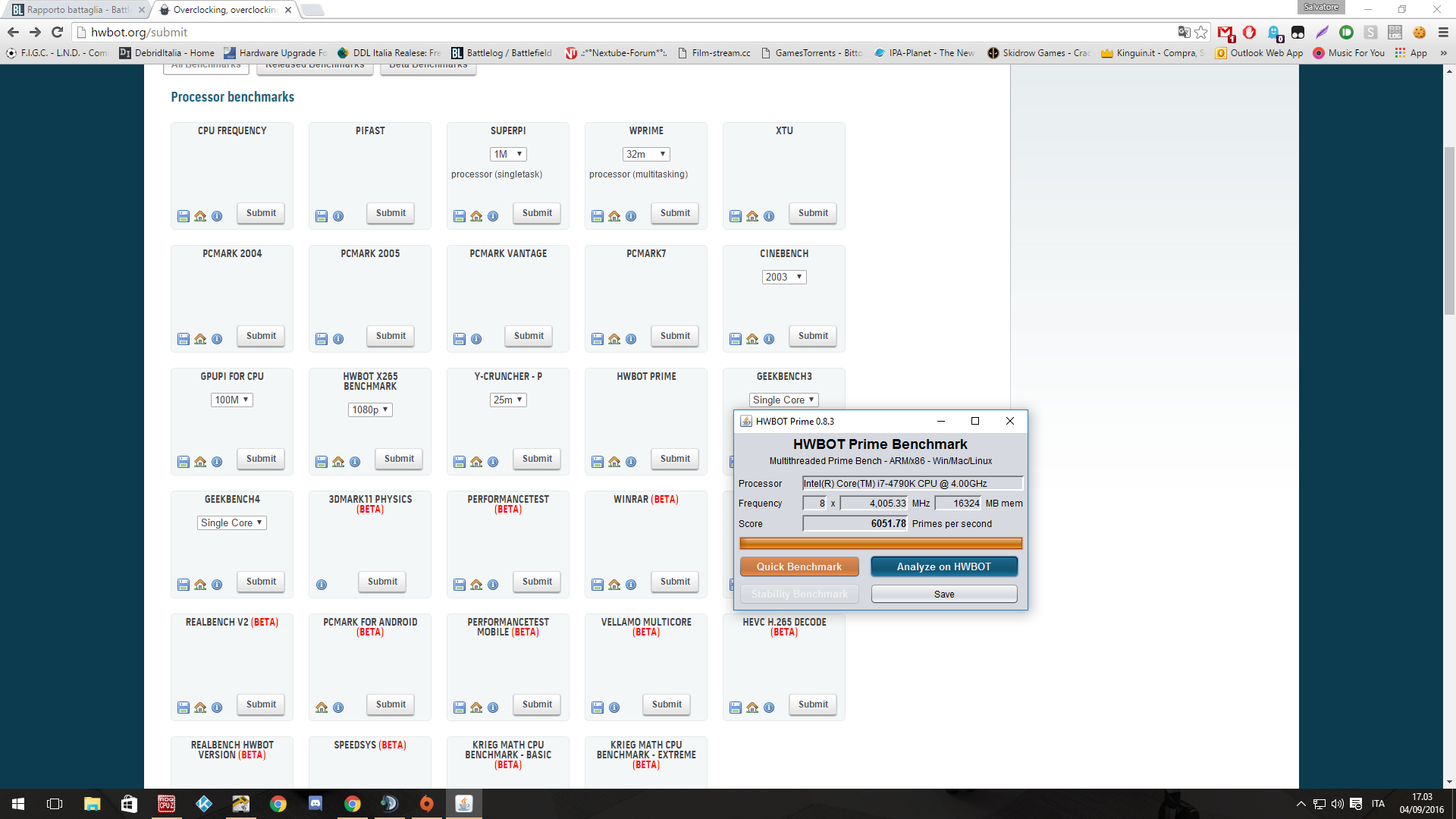Open the GPUPI FOR CPU 100M dropdown

232,400
